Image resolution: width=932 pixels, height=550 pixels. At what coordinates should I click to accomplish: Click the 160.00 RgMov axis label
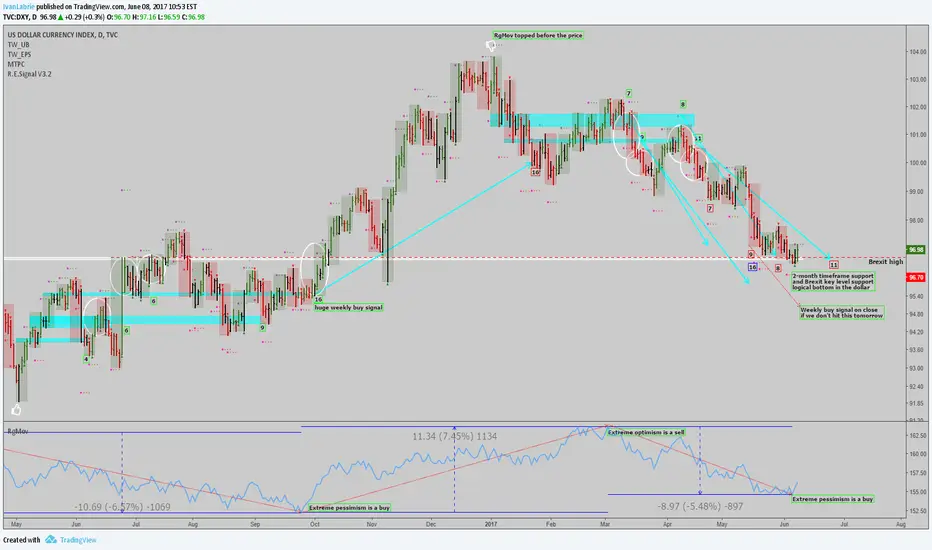coord(917,454)
